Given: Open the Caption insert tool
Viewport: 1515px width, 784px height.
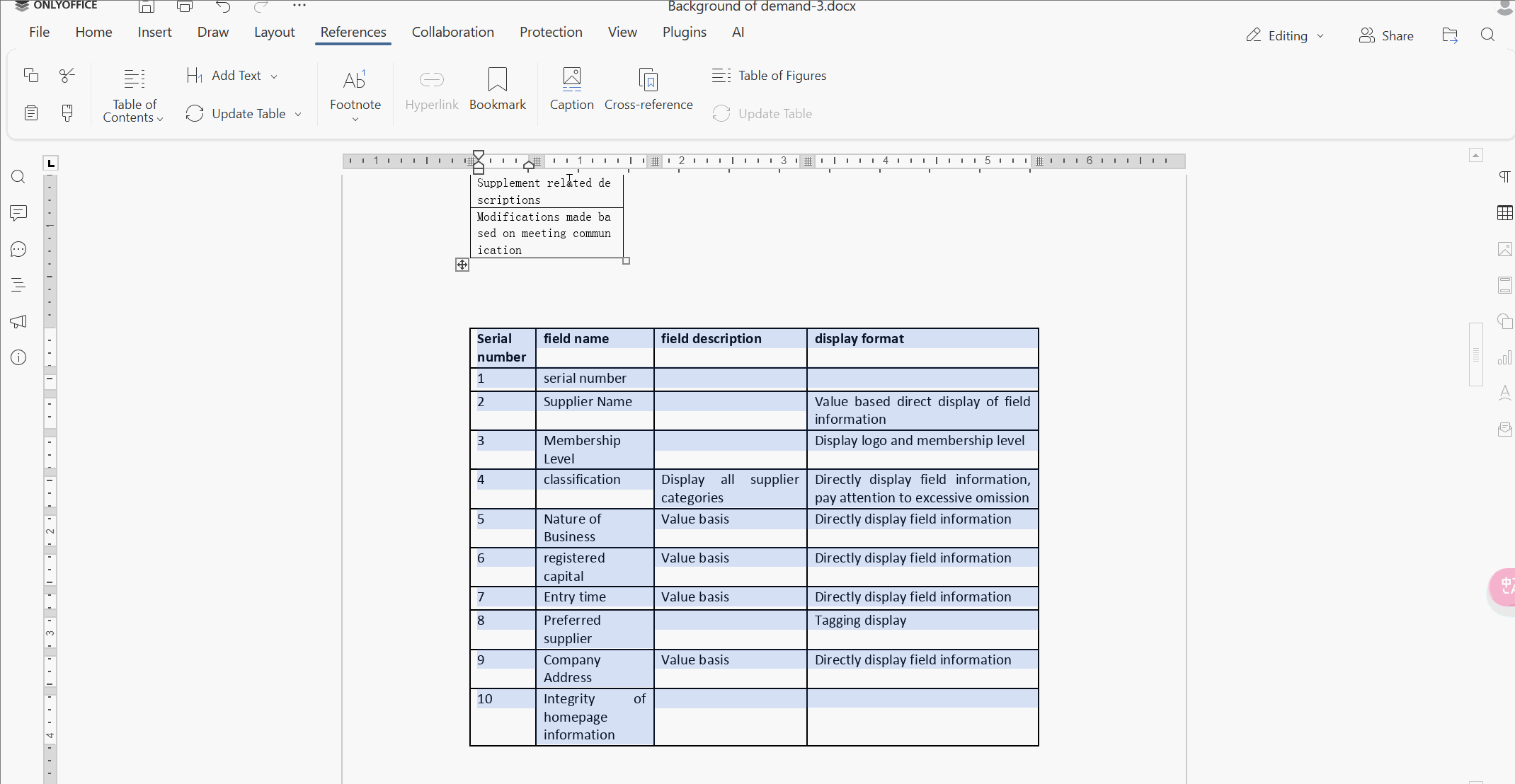Looking at the screenshot, I should [571, 88].
